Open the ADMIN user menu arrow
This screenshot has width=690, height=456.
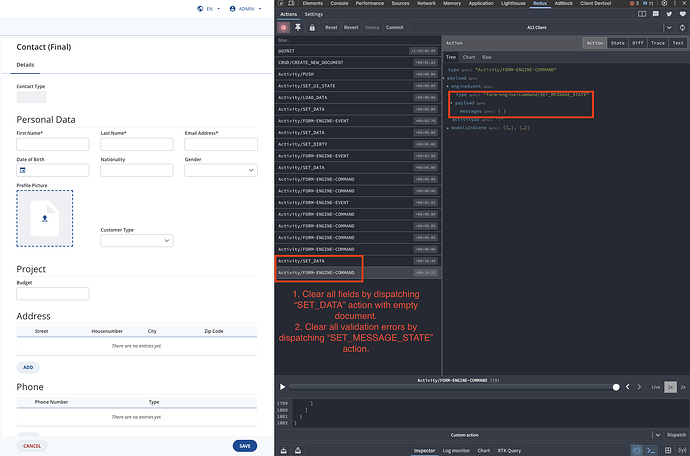[260, 9]
